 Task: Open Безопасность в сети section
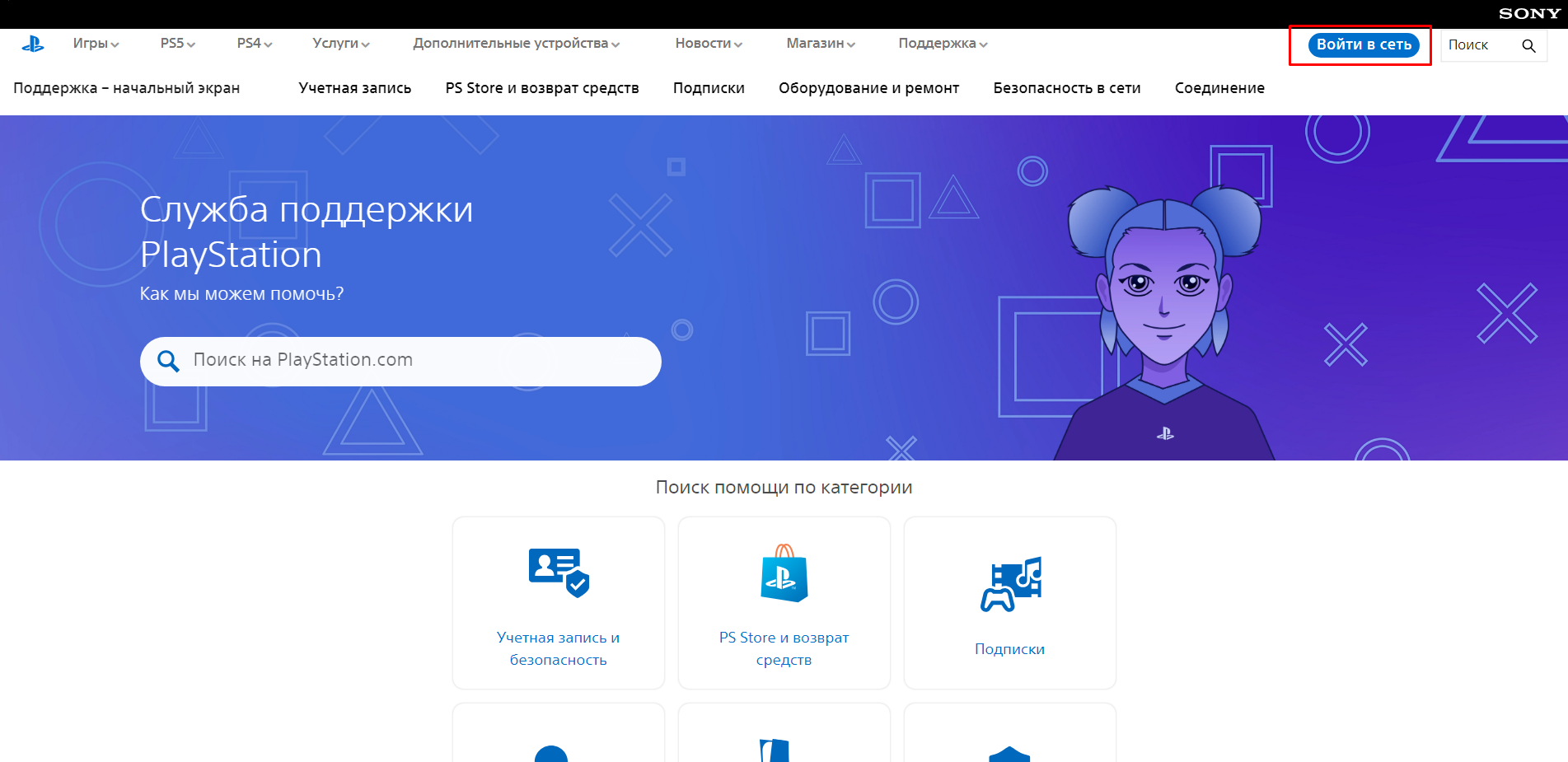coord(1067,88)
